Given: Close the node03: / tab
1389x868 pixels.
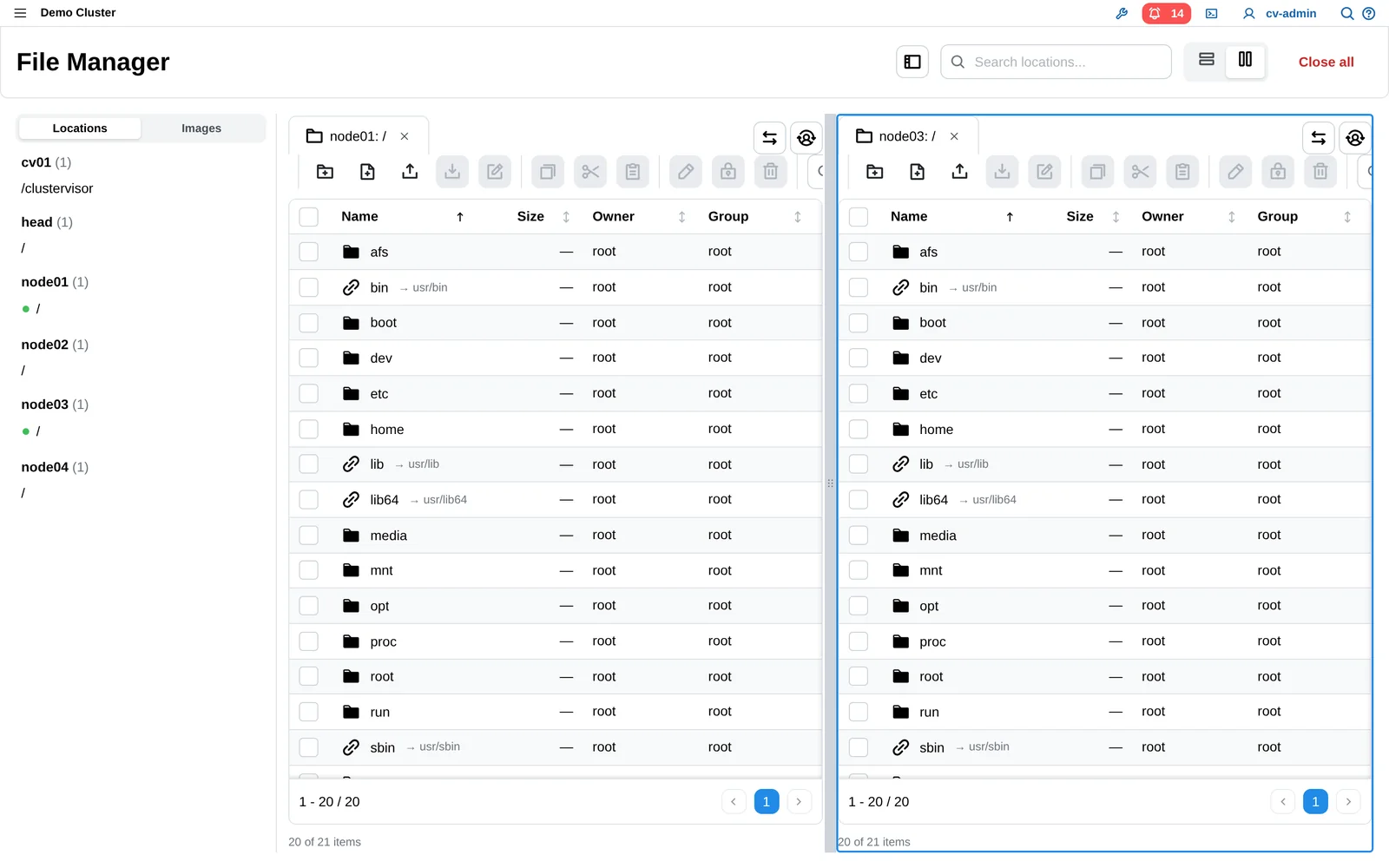Looking at the screenshot, I should click(x=954, y=136).
